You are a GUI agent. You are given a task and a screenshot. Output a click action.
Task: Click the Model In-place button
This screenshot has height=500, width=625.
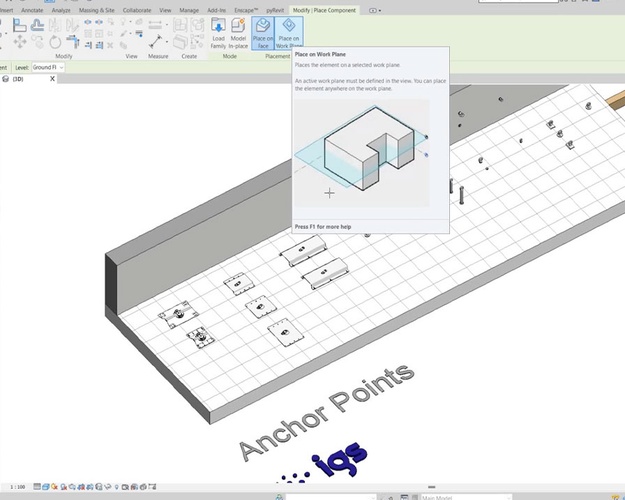pos(238,33)
